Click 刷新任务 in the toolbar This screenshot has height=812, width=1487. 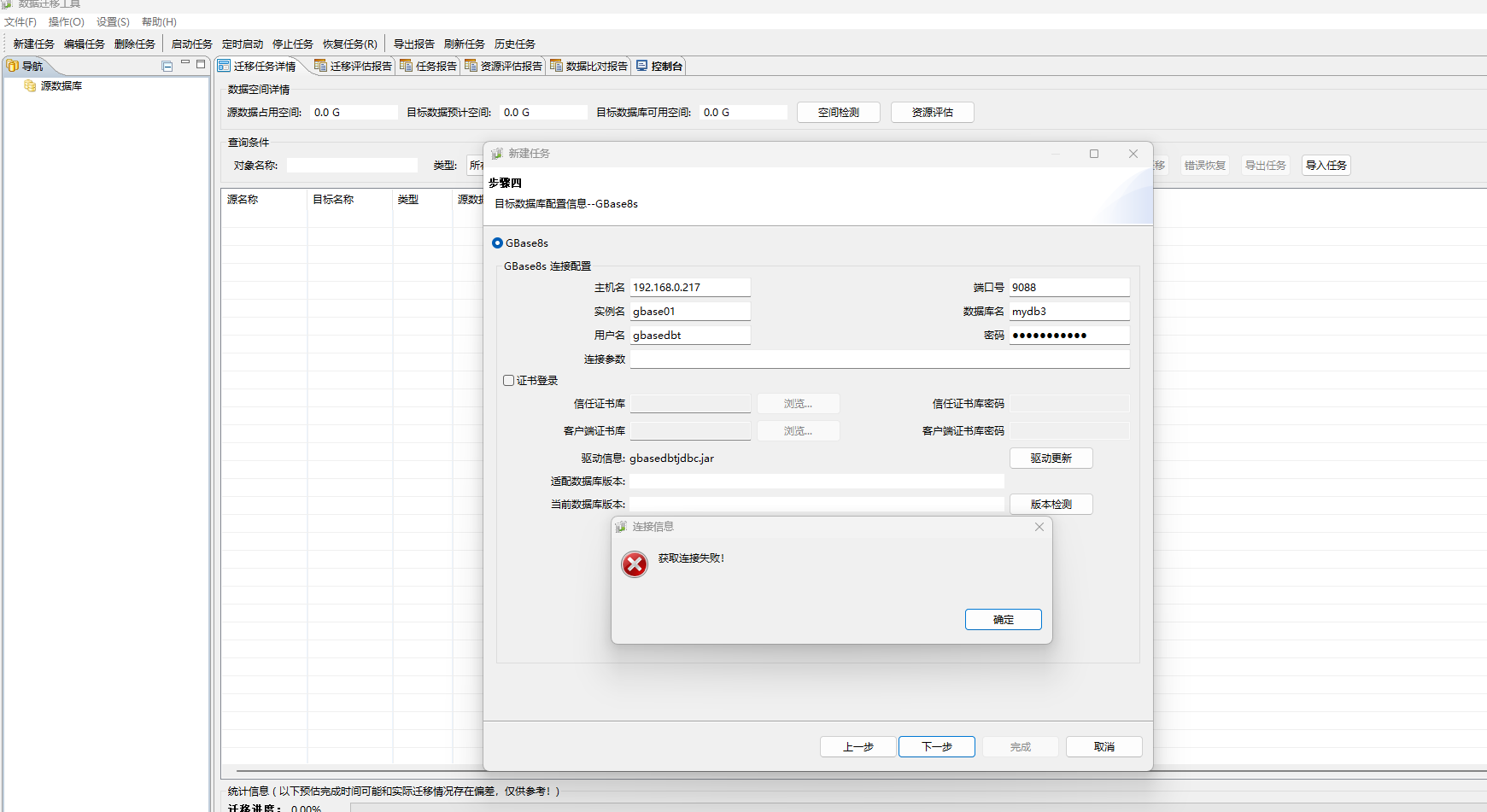point(464,44)
